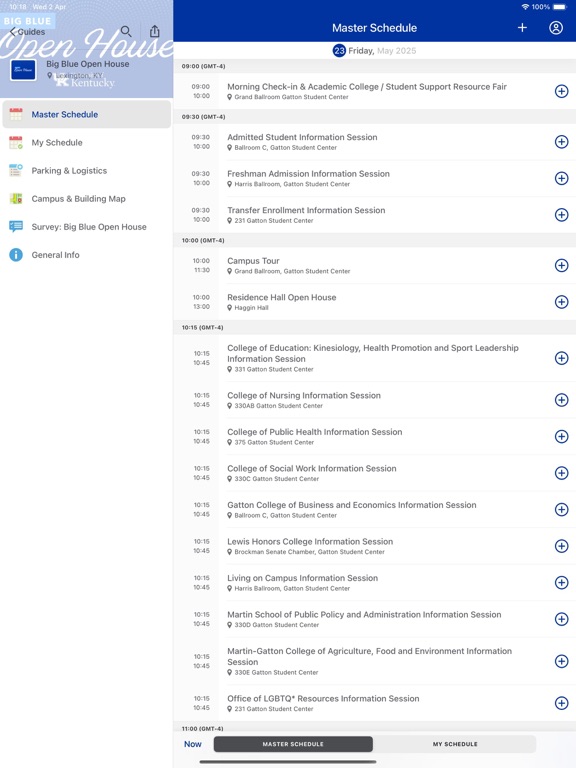Open College of Education Kinesiology session details
Screen dimensions: 576x768
(375, 358)
